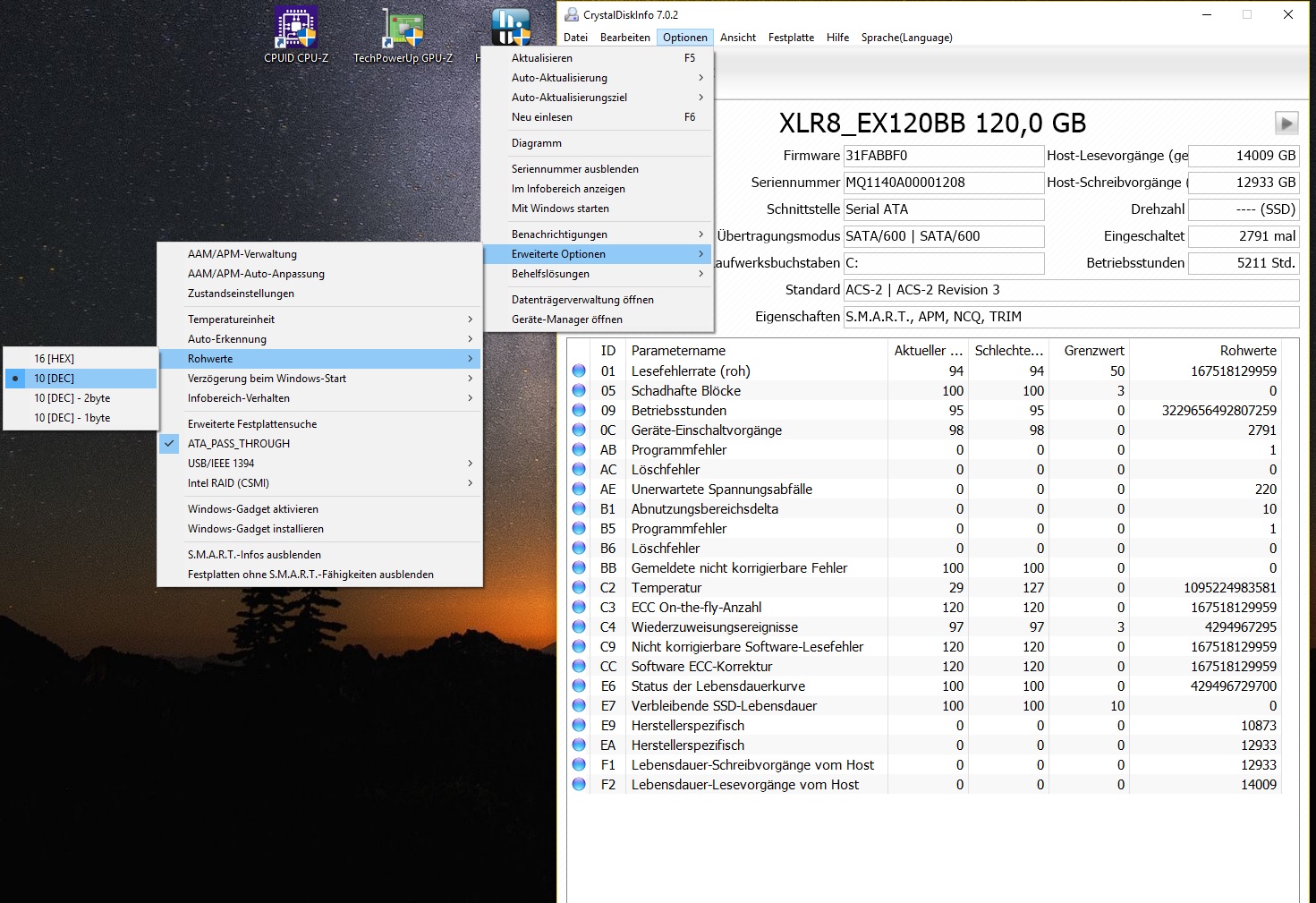1316x903 pixels.
Task: Click Diagramm menu entry
Action: pyautogui.click(x=598, y=143)
